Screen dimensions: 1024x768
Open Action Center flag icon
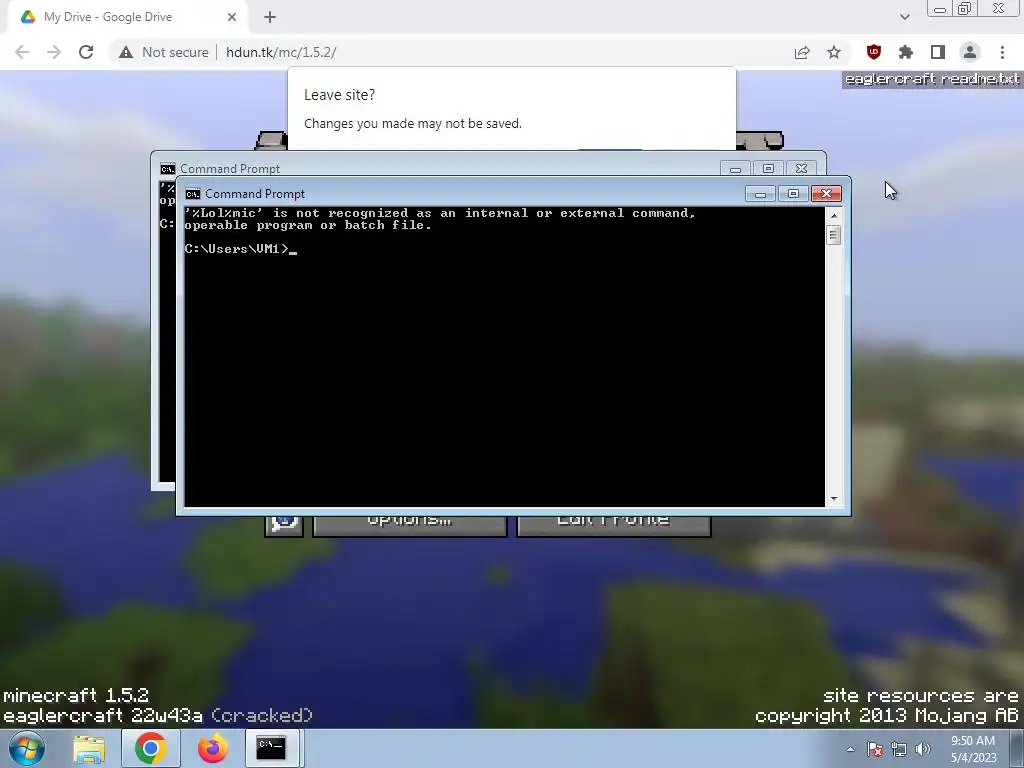pos(875,749)
